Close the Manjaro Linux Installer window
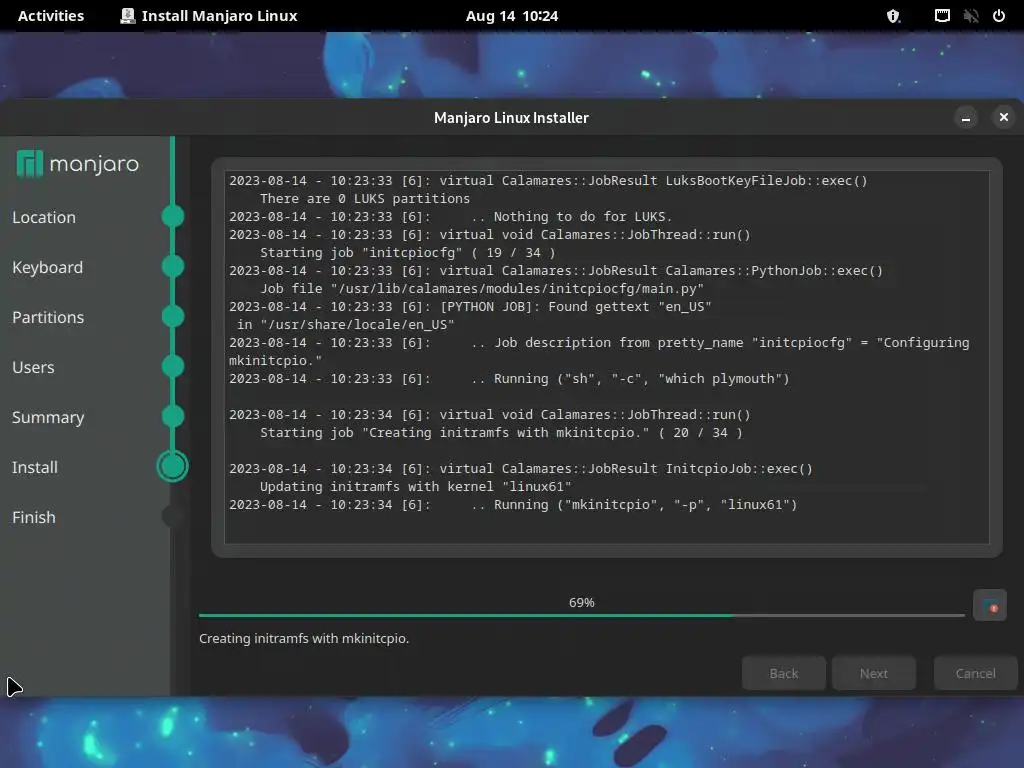The image size is (1024, 768). click(1004, 117)
